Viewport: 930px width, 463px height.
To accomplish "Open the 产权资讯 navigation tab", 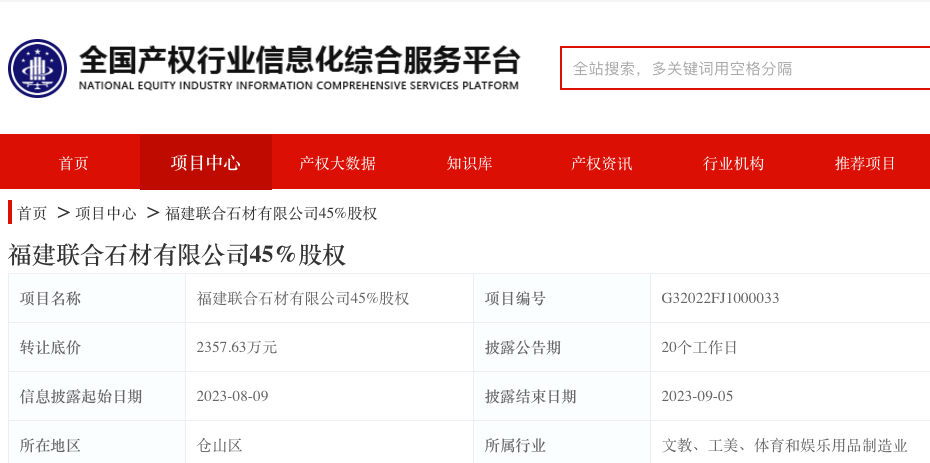I will click(601, 163).
